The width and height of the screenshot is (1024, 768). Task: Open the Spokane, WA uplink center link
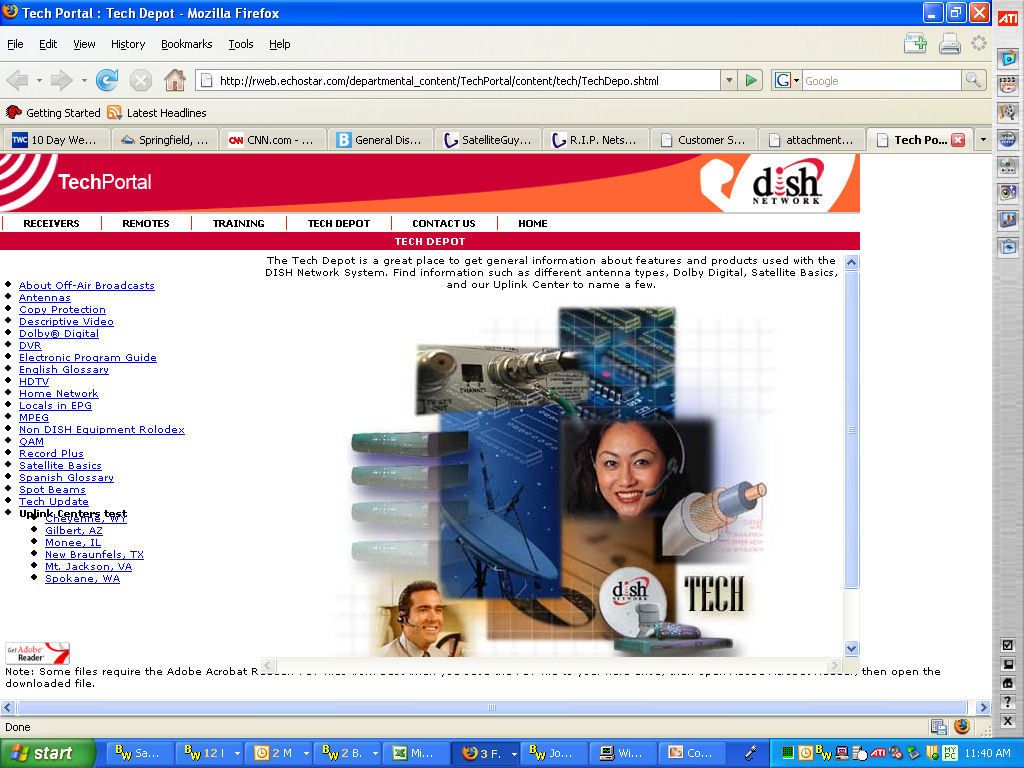pyautogui.click(x=82, y=579)
